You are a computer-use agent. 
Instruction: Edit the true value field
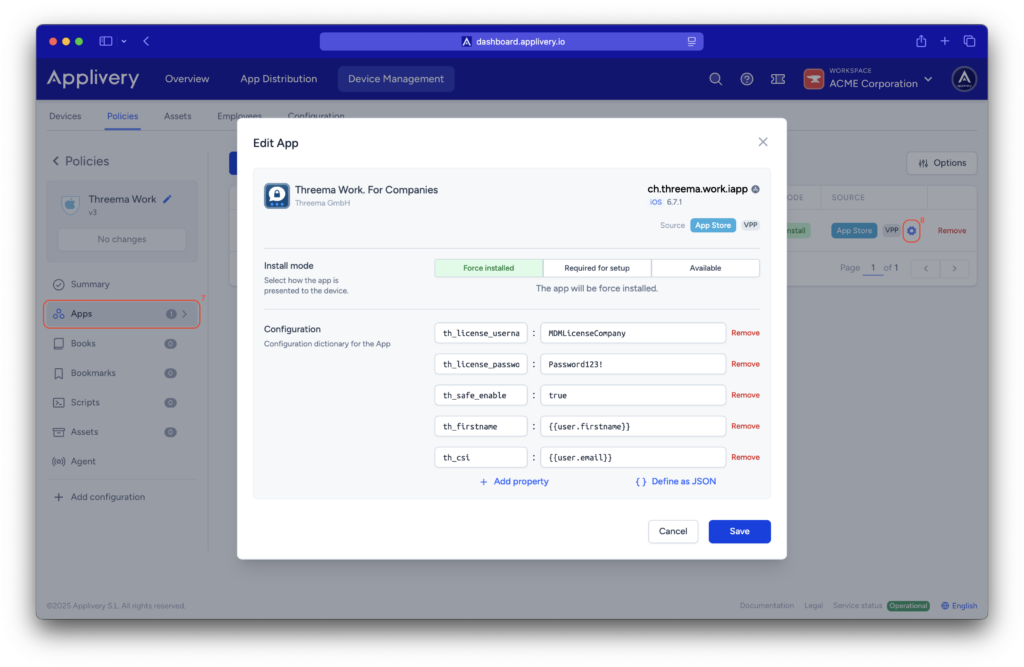point(633,395)
